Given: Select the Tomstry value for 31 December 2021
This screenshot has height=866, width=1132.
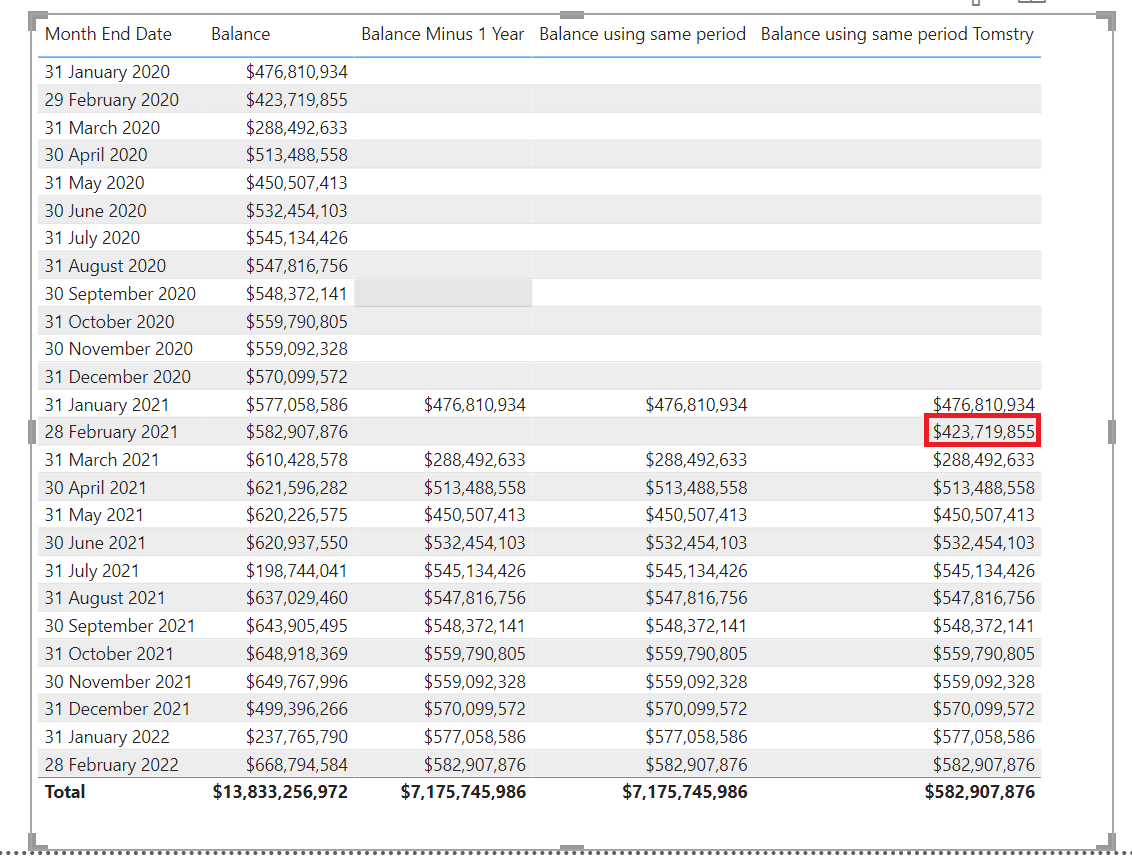Looking at the screenshot, I should (983, 709).
